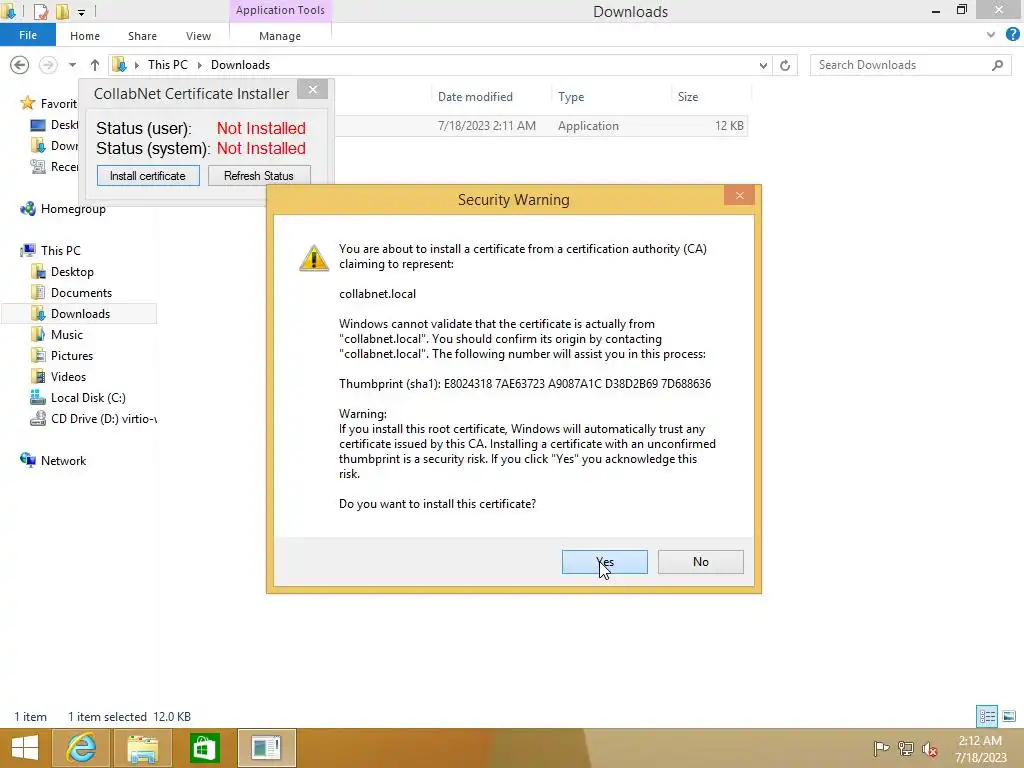Screen dimensions: 1024x768
Task: Open the recent locations dropdown arrow
Action: (x=72, y=65)
